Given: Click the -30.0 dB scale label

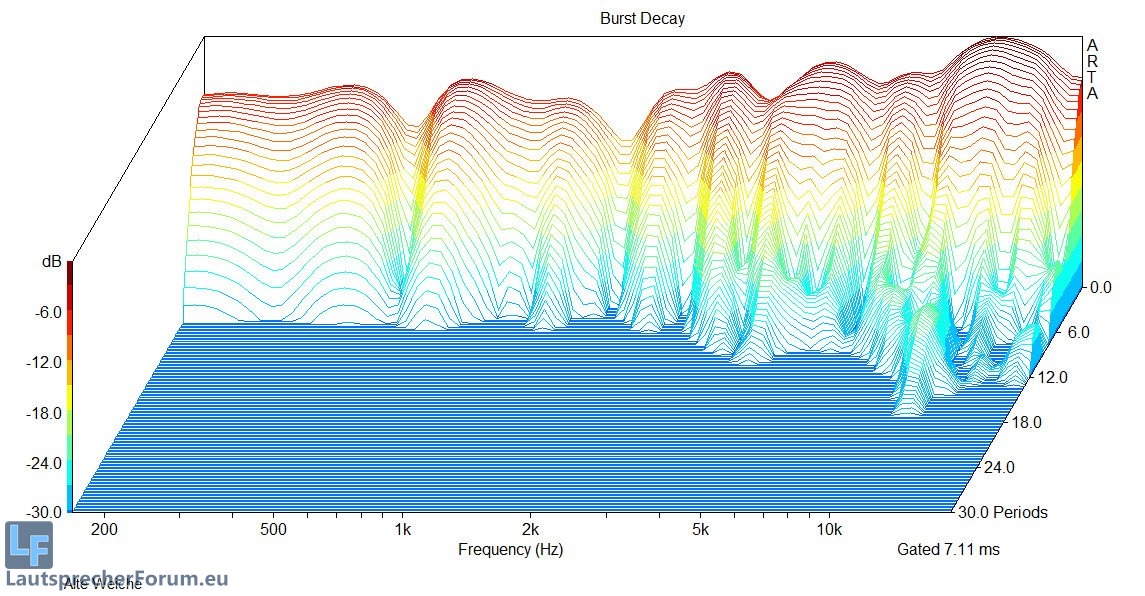Looking at the screenshot, I should tap(41, 513).
